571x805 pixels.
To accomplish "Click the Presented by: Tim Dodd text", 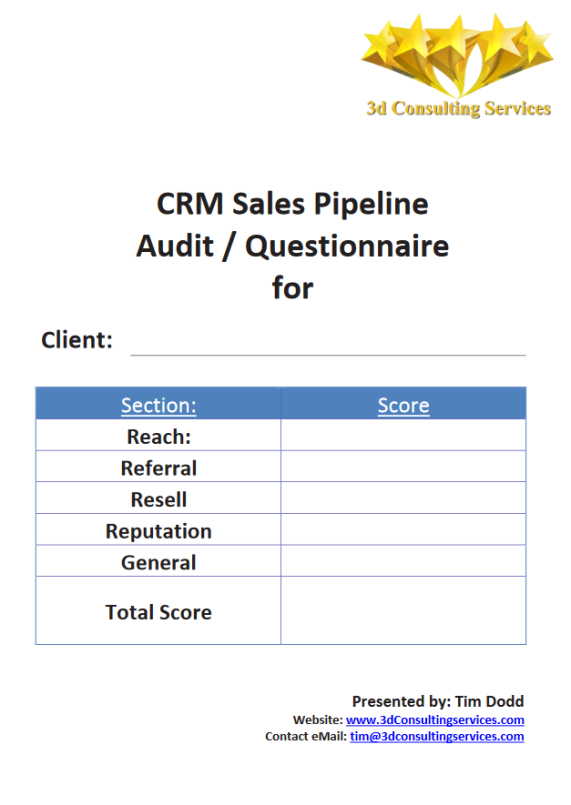I will tap(438, 701).
